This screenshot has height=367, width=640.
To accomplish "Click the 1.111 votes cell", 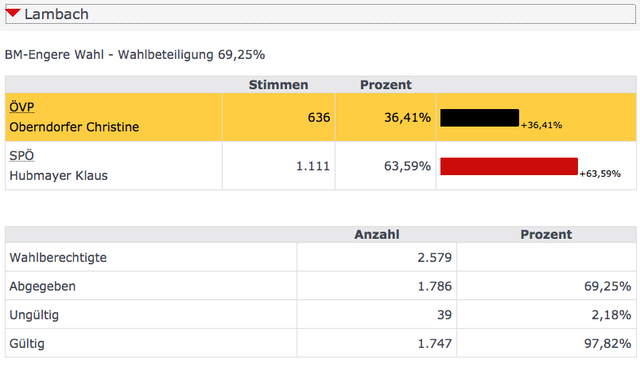I will point(279,166).
